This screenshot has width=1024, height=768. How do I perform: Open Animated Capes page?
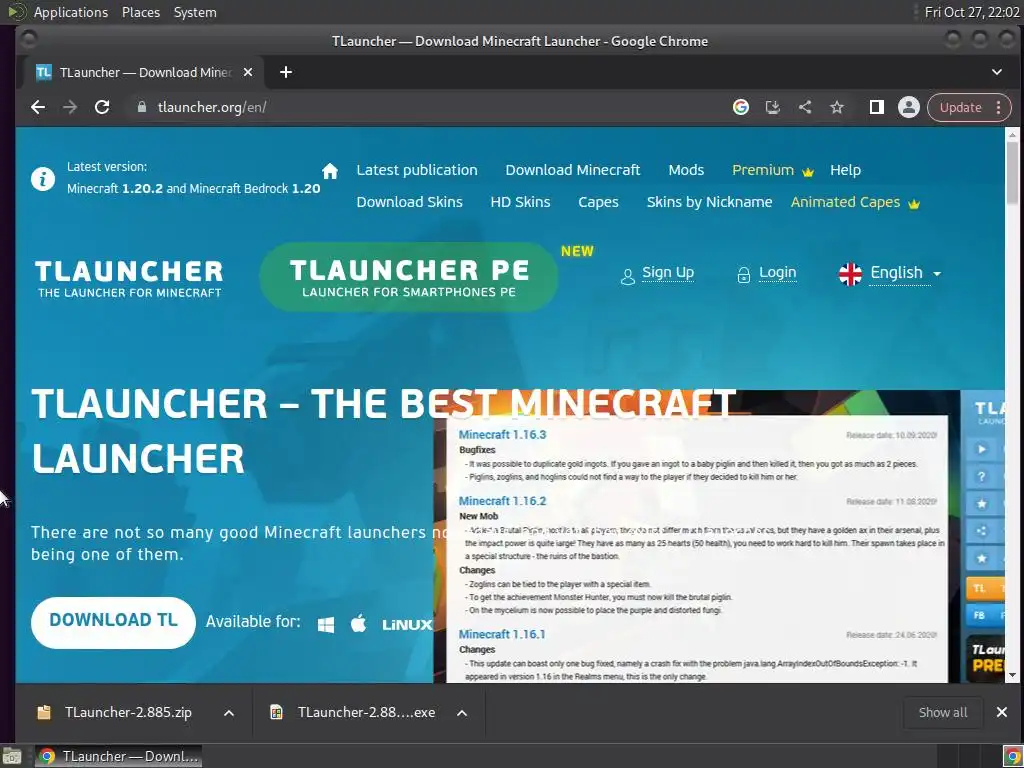[855, 202]
